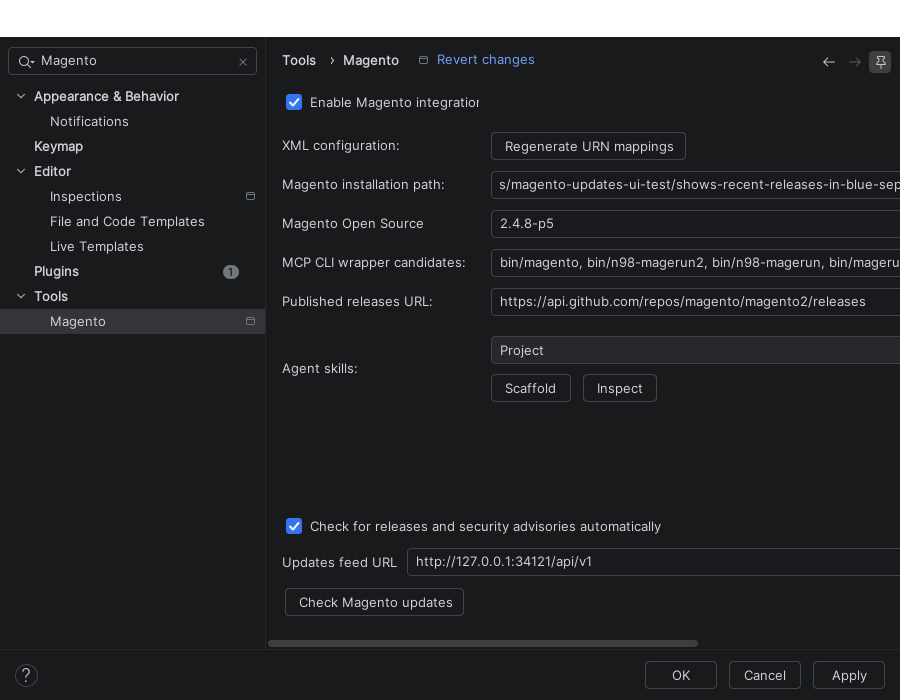Viewport: 900px width, 700px height.
Task: Open the Plugins settings page
Action: (56, 271)
